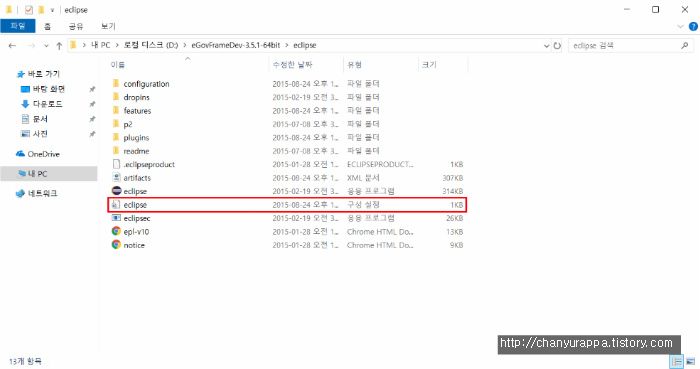The width and height of the screenshot is (700, 369).
Task: Open the 파일 ribbon tab
Action: pos(17,26)
